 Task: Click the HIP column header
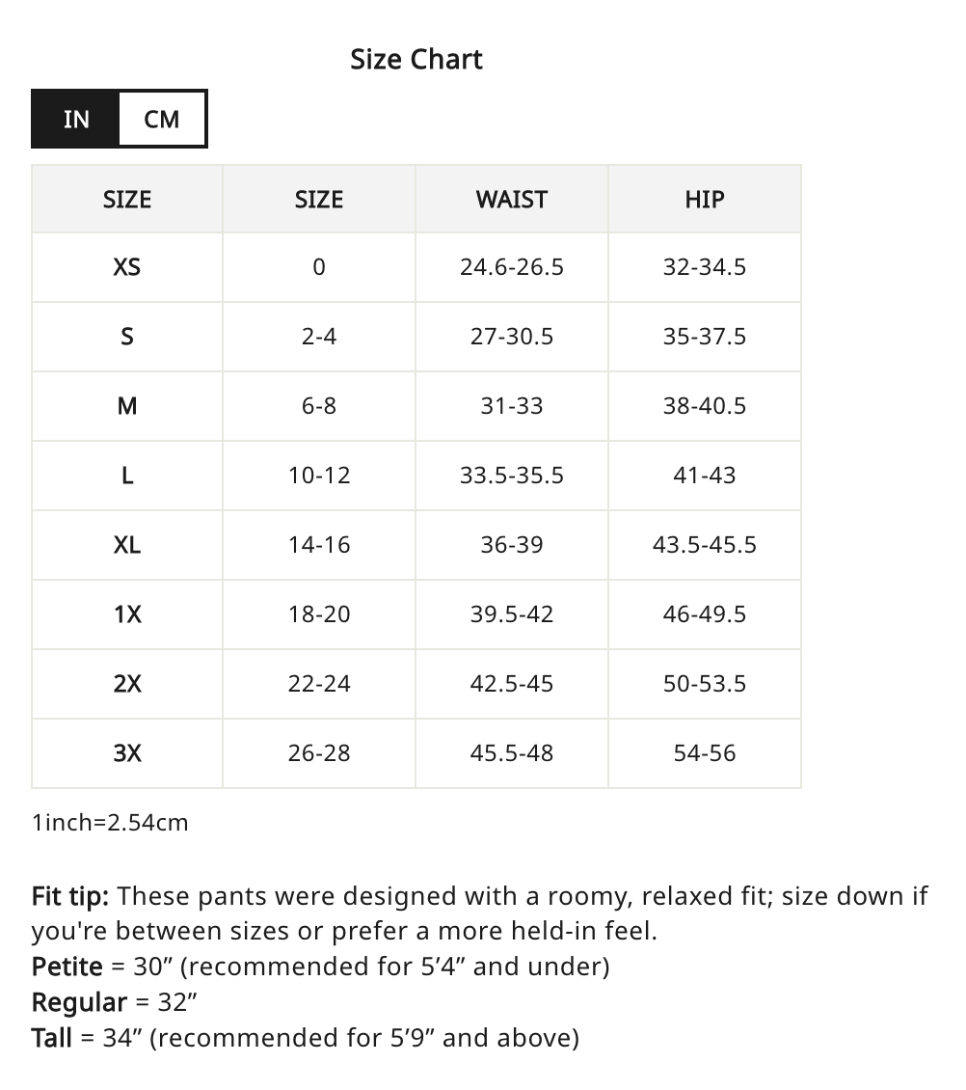704,199
